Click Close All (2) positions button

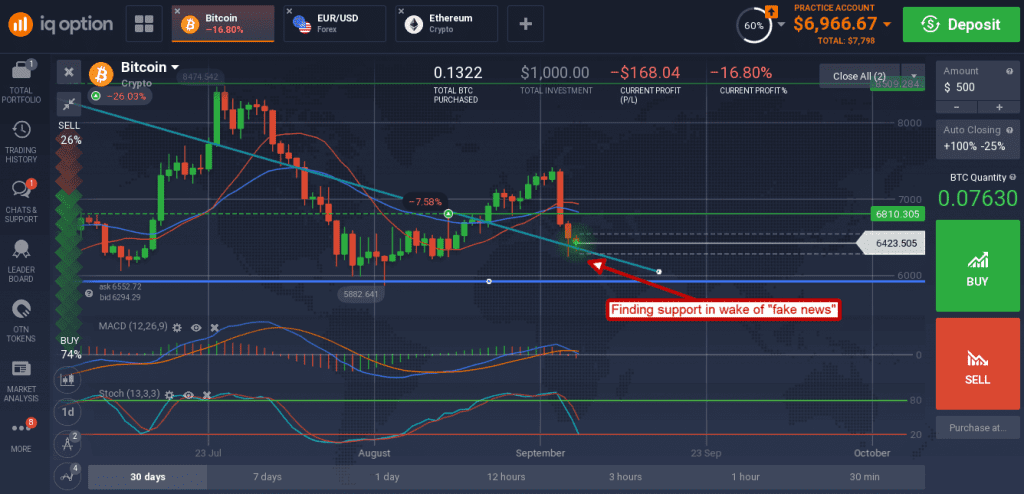[859, 76]
